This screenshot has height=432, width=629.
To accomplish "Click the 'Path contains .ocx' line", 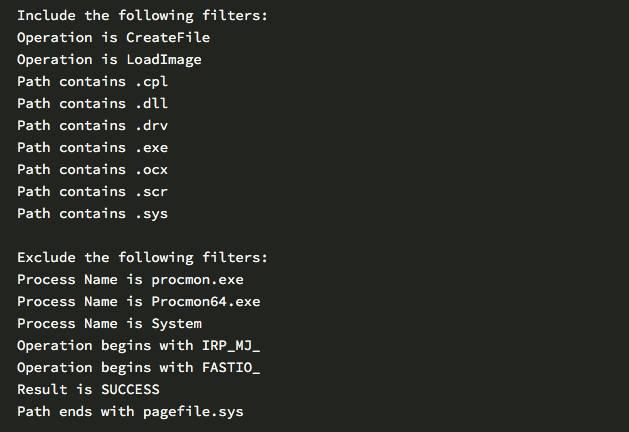I will point(92,170).
